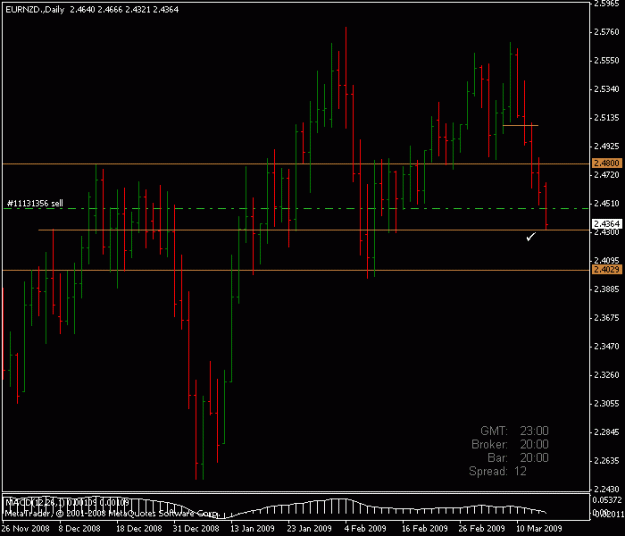Click the 31 Dec 2008 date label

[x=196, y=528]
